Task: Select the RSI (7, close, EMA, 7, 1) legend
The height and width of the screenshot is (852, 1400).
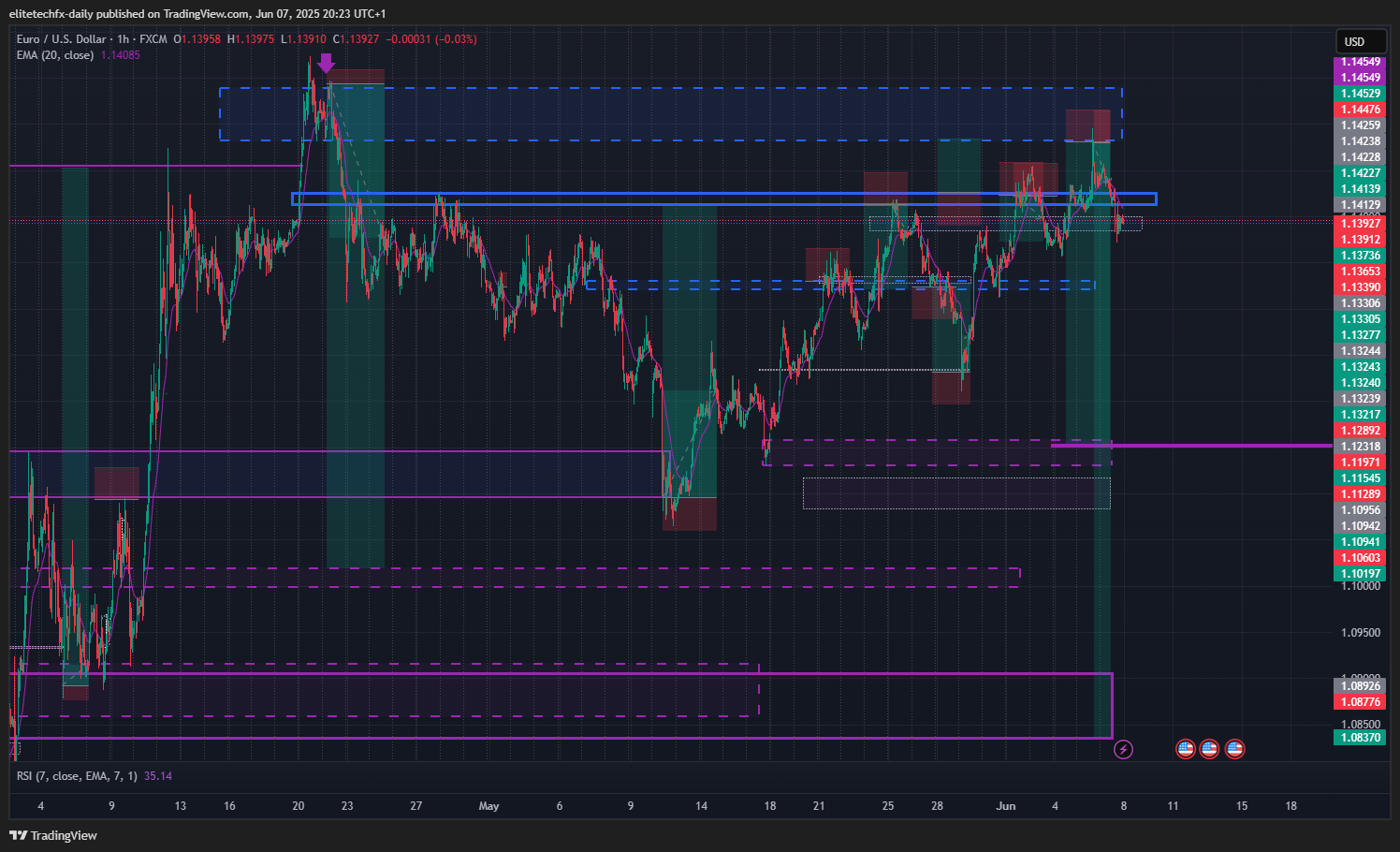Action: (x=77, y=776)
